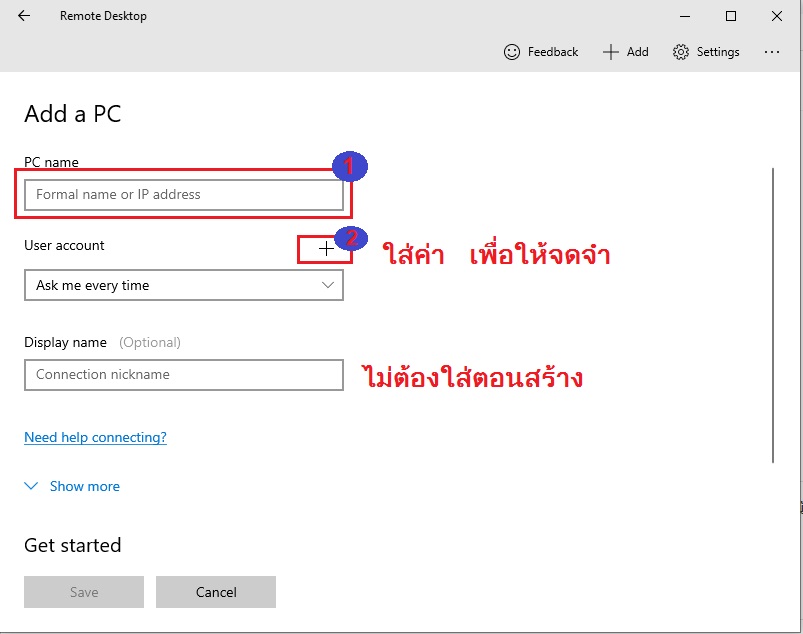The image size is (803, 634).
Task: Click the chevron in User account box
Action: tap(328, 285)
